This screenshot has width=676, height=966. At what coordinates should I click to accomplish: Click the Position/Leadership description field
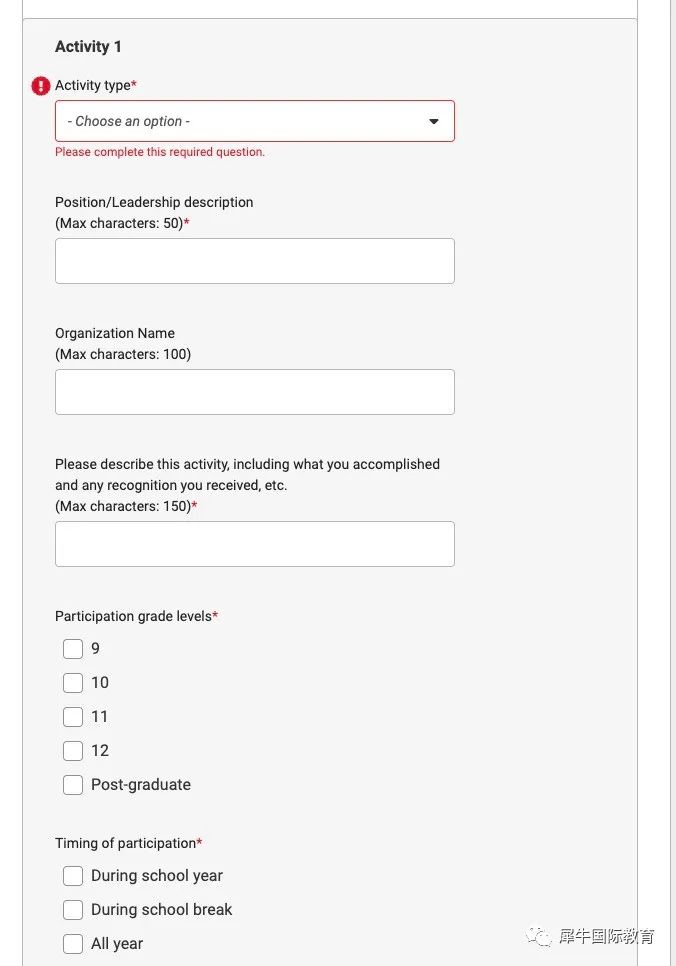255,261
